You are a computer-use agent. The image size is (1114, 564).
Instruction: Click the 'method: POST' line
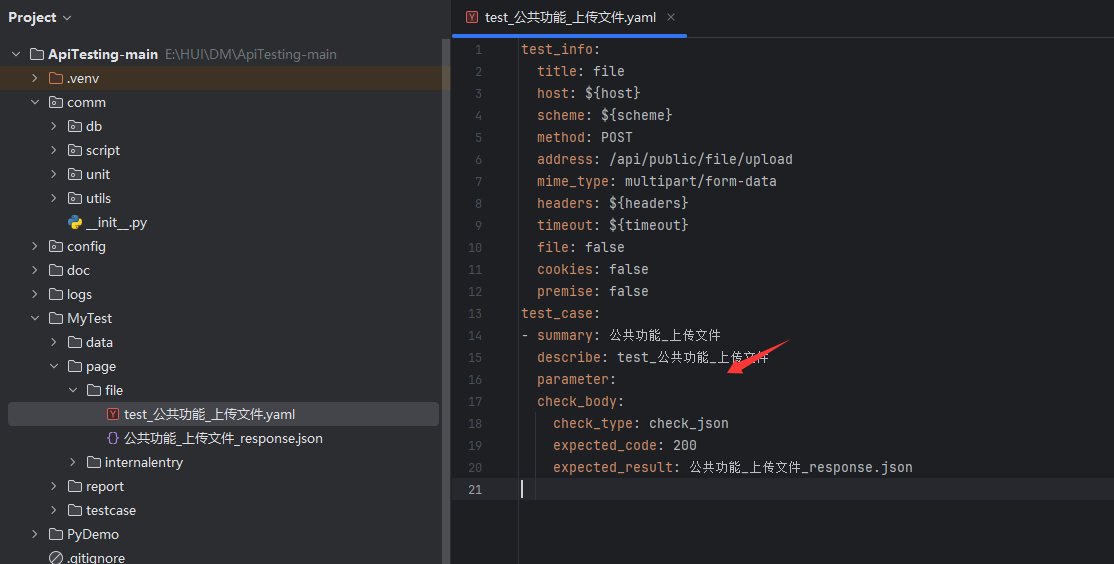coord(585,138)
